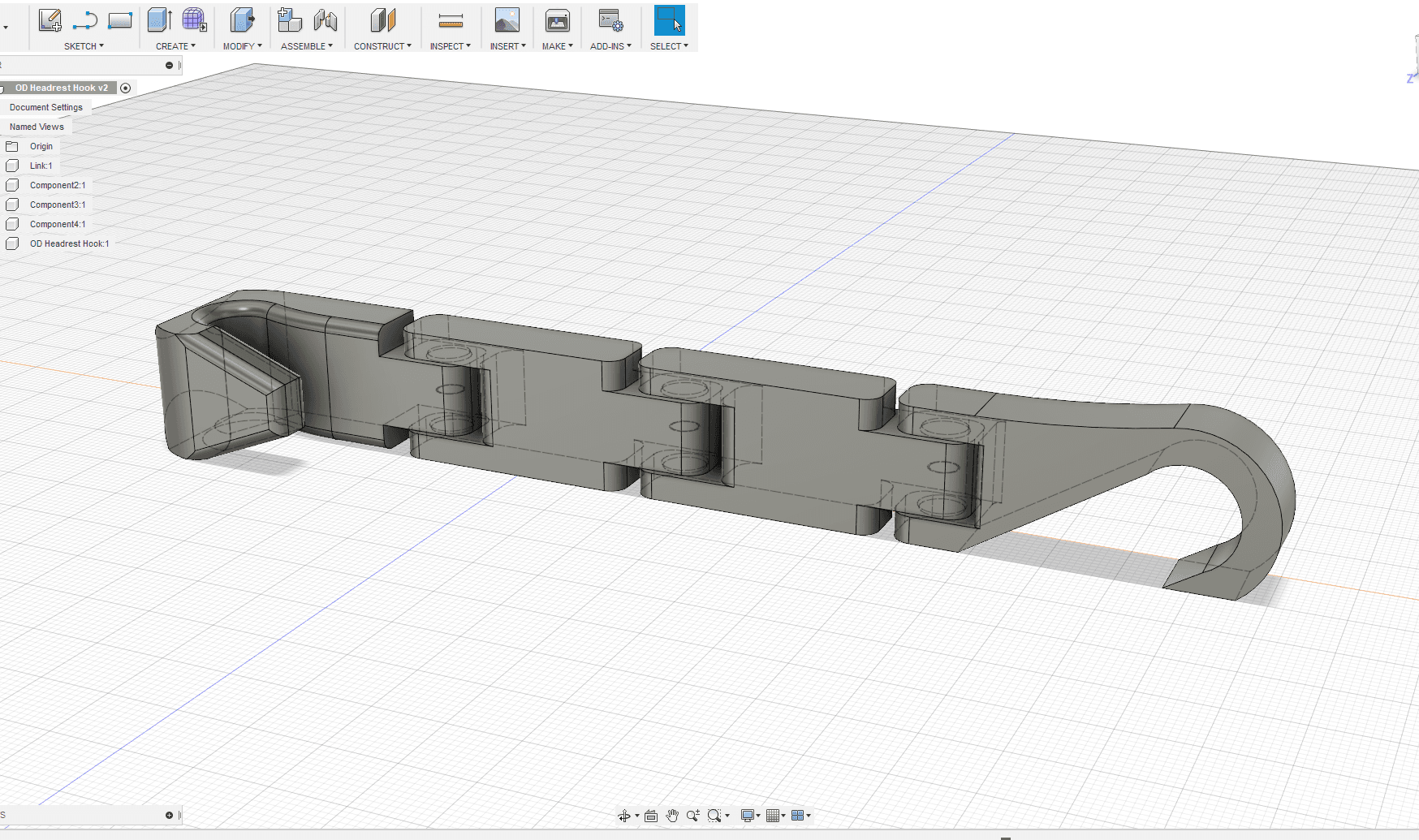Click the Zoom Window fit icon
Viewport: 1419px width, 840px height.
point(714,816)
